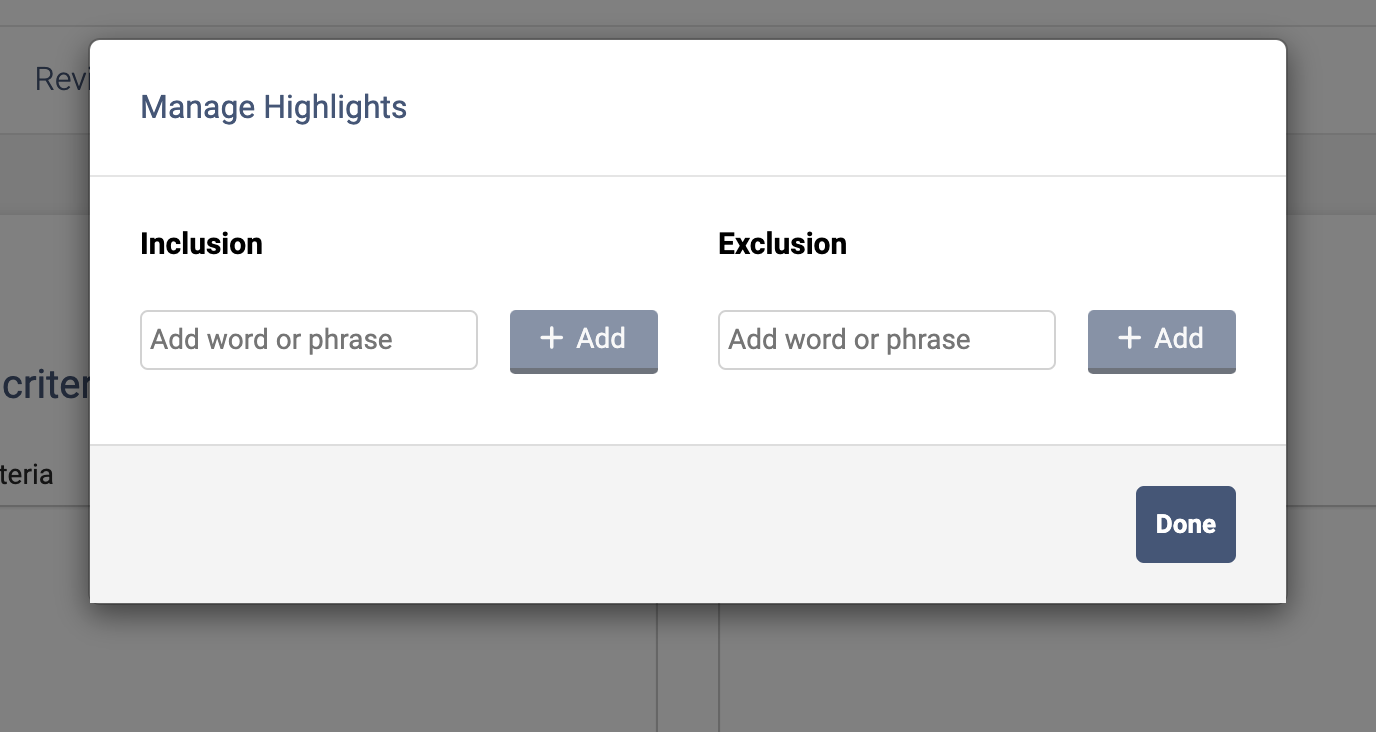Click the large criteria heading behind the dialog
Screen dimensions: 1376x732
click(45, 385)
